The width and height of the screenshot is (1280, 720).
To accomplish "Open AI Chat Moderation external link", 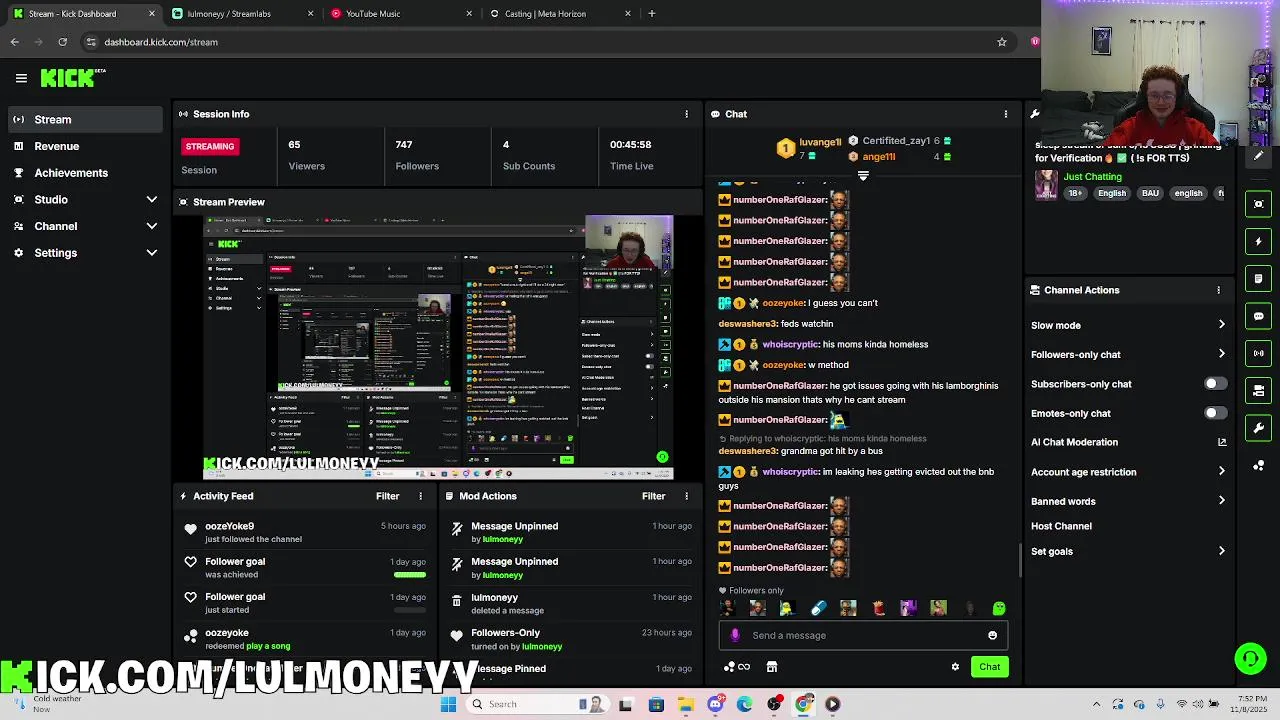I will point(1221,442).
